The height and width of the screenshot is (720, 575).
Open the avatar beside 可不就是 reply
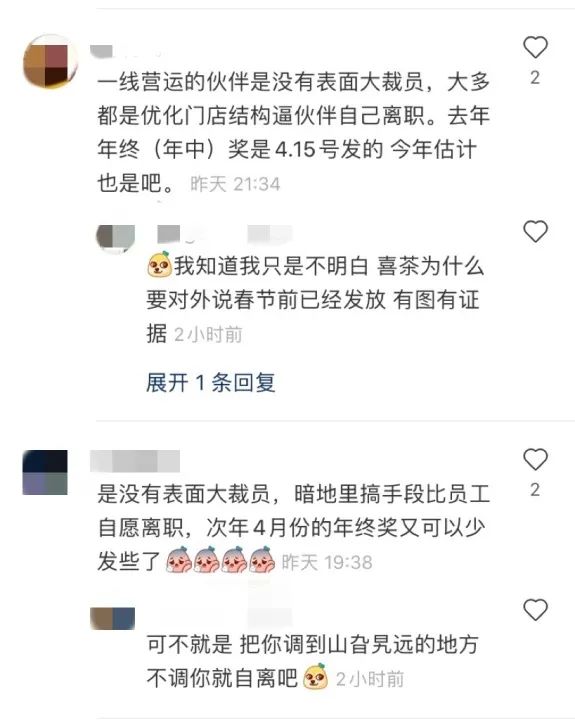[113, 618]
